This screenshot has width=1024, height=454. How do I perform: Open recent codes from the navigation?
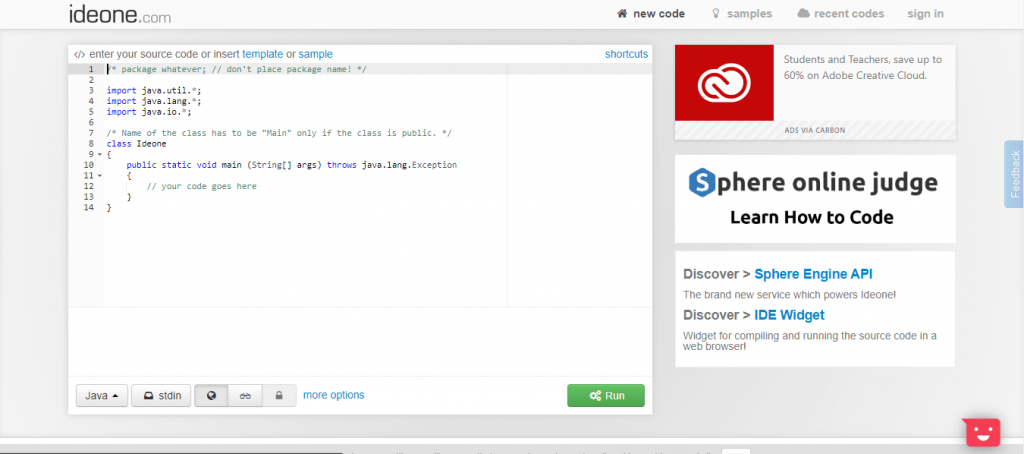pos(840,14)
